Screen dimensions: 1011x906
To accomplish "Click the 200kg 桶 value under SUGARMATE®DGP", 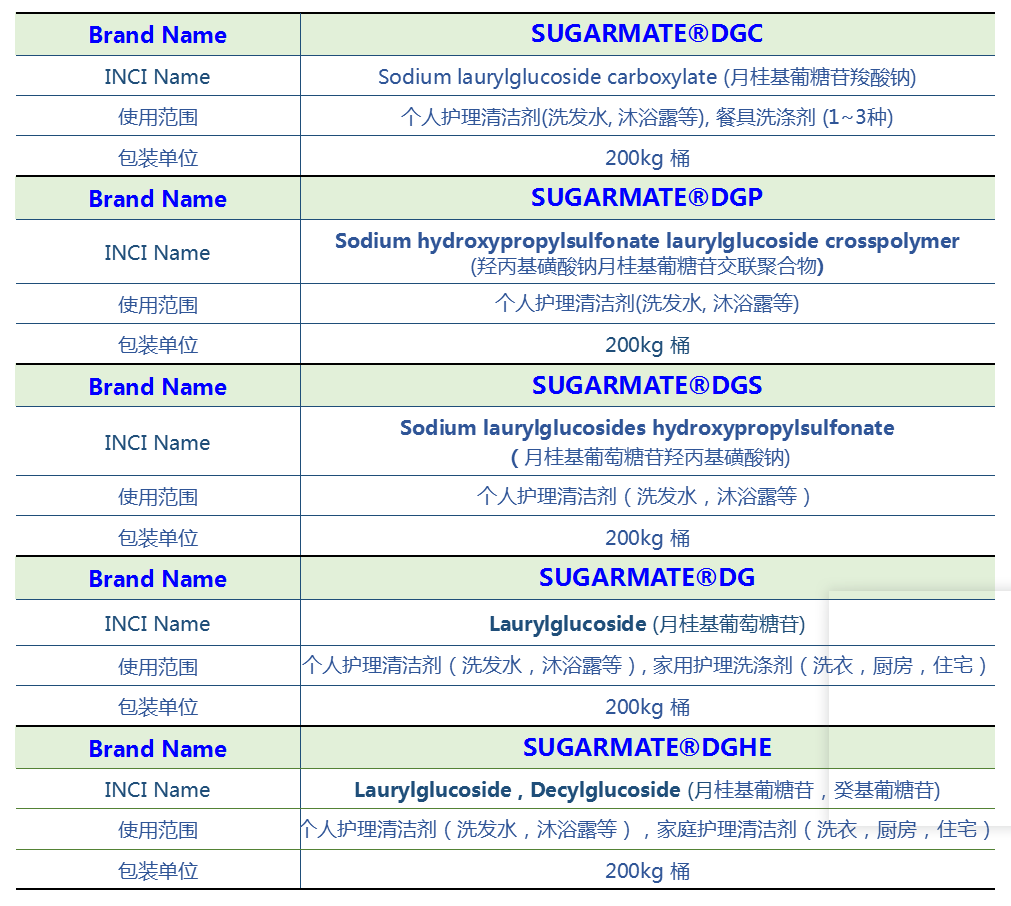I will 647,345.
